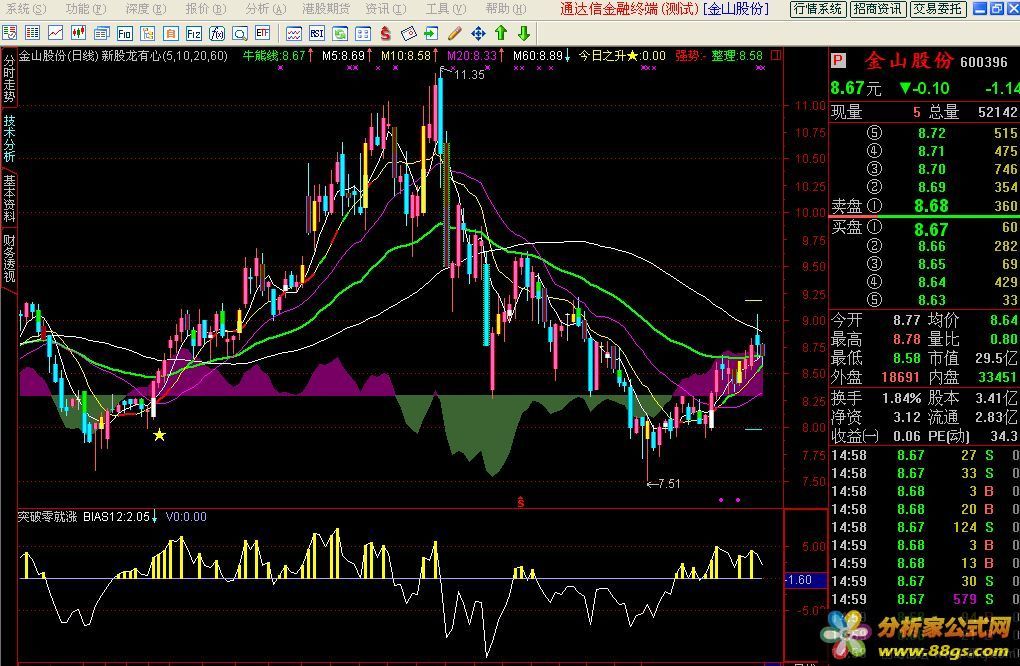The image size is (1020, 666).
Task: Click the M10:8.58 moving average label
Action: 405,56
